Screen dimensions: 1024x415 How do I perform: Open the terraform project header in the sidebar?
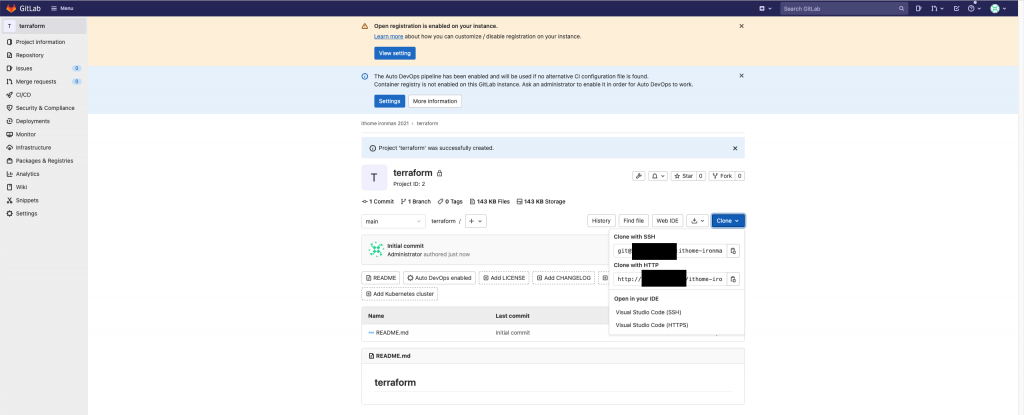pos(44,26)
